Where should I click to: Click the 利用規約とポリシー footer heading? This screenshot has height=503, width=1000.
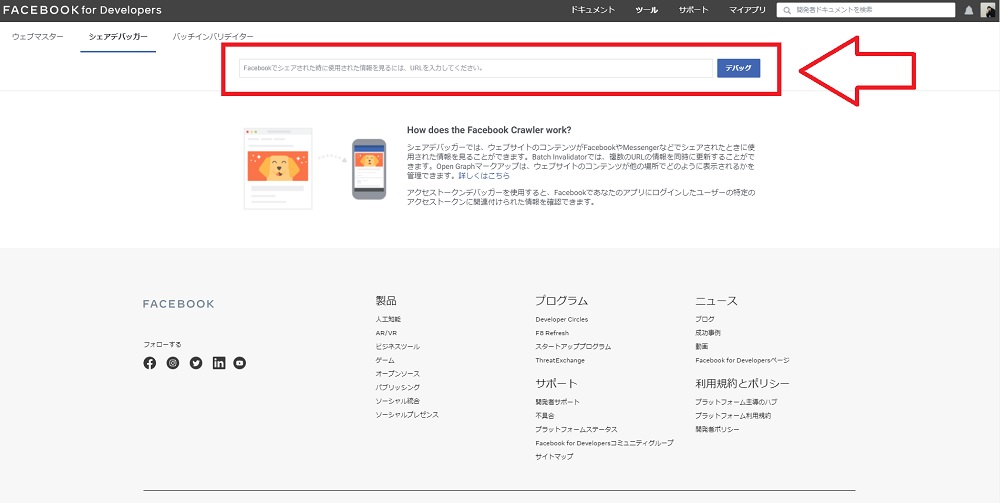742,384
